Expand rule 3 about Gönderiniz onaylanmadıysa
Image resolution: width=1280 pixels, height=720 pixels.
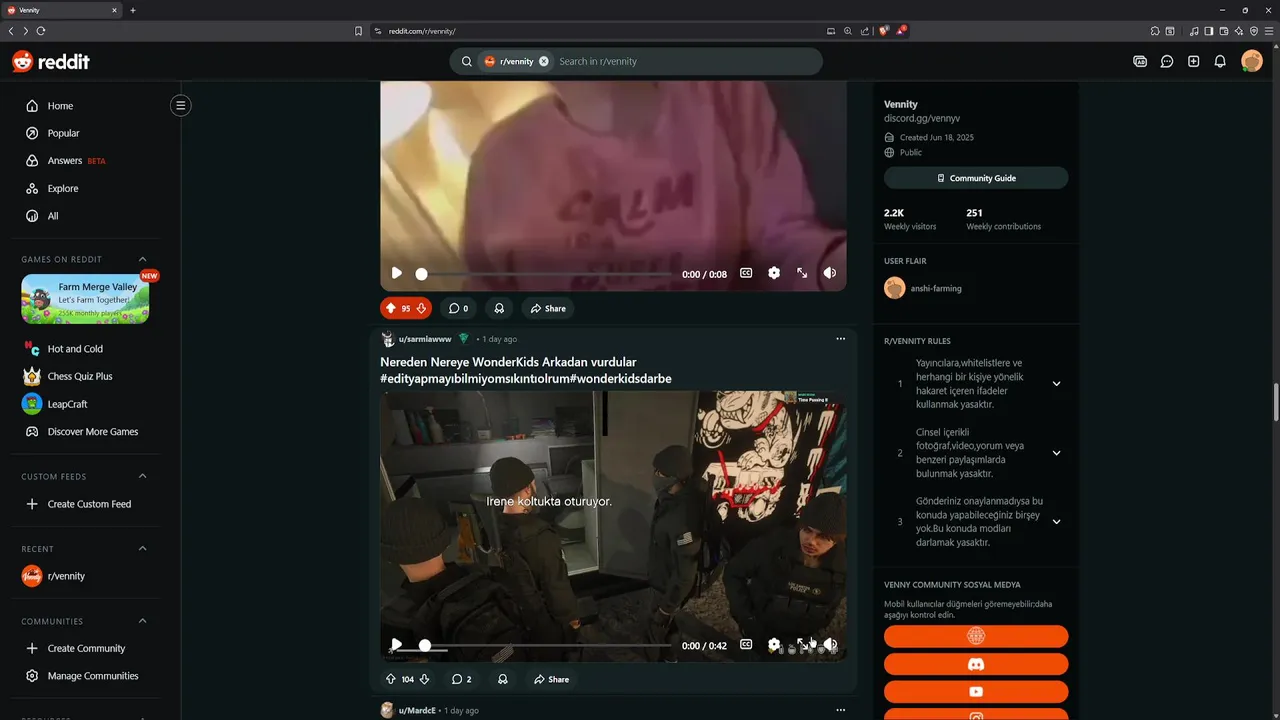[1056, 522]
